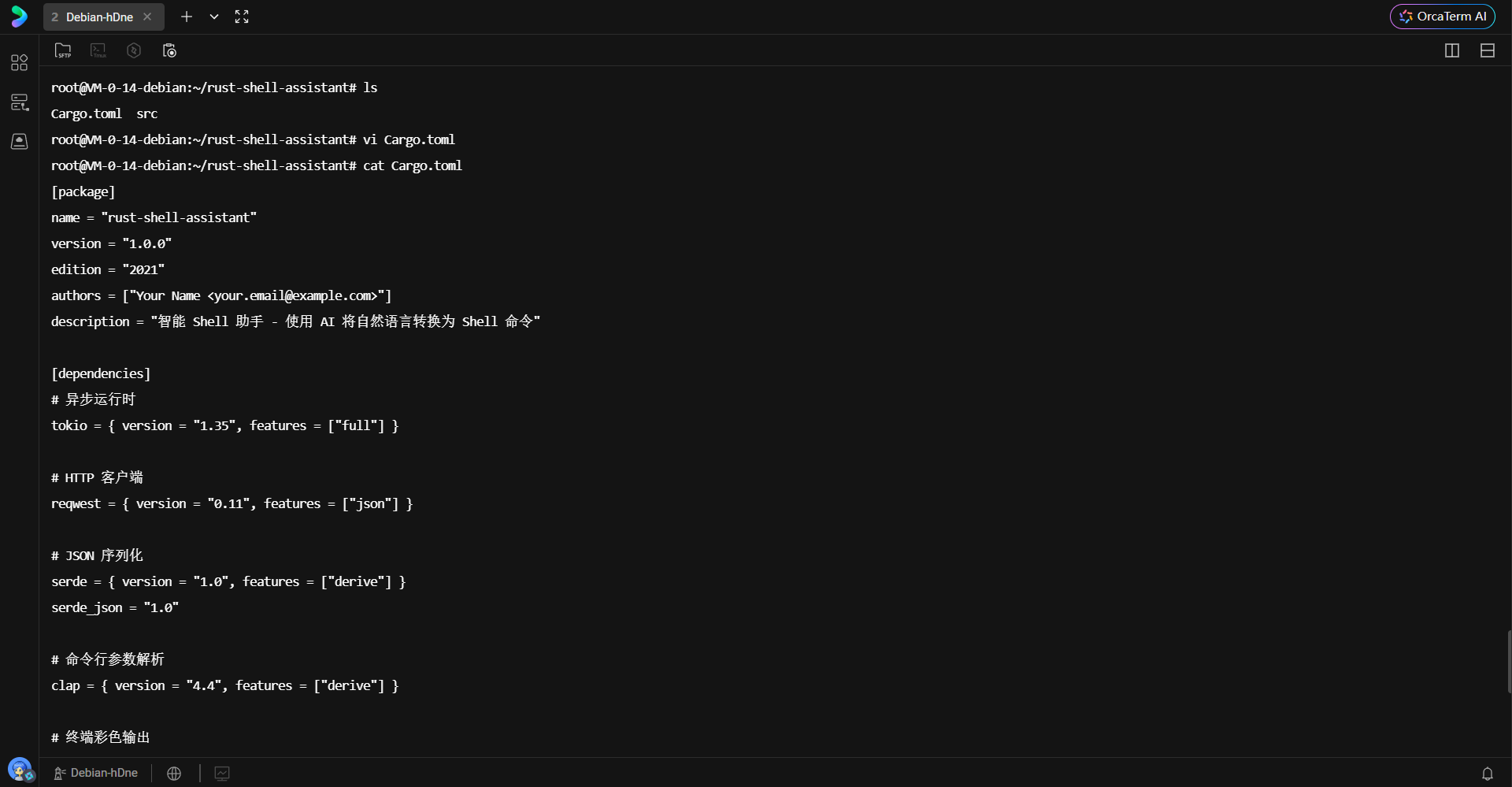This screenshot has width=1512, height=787.
Task: Open the hexagon script tool in the toolbar
Action: point(134,50)
